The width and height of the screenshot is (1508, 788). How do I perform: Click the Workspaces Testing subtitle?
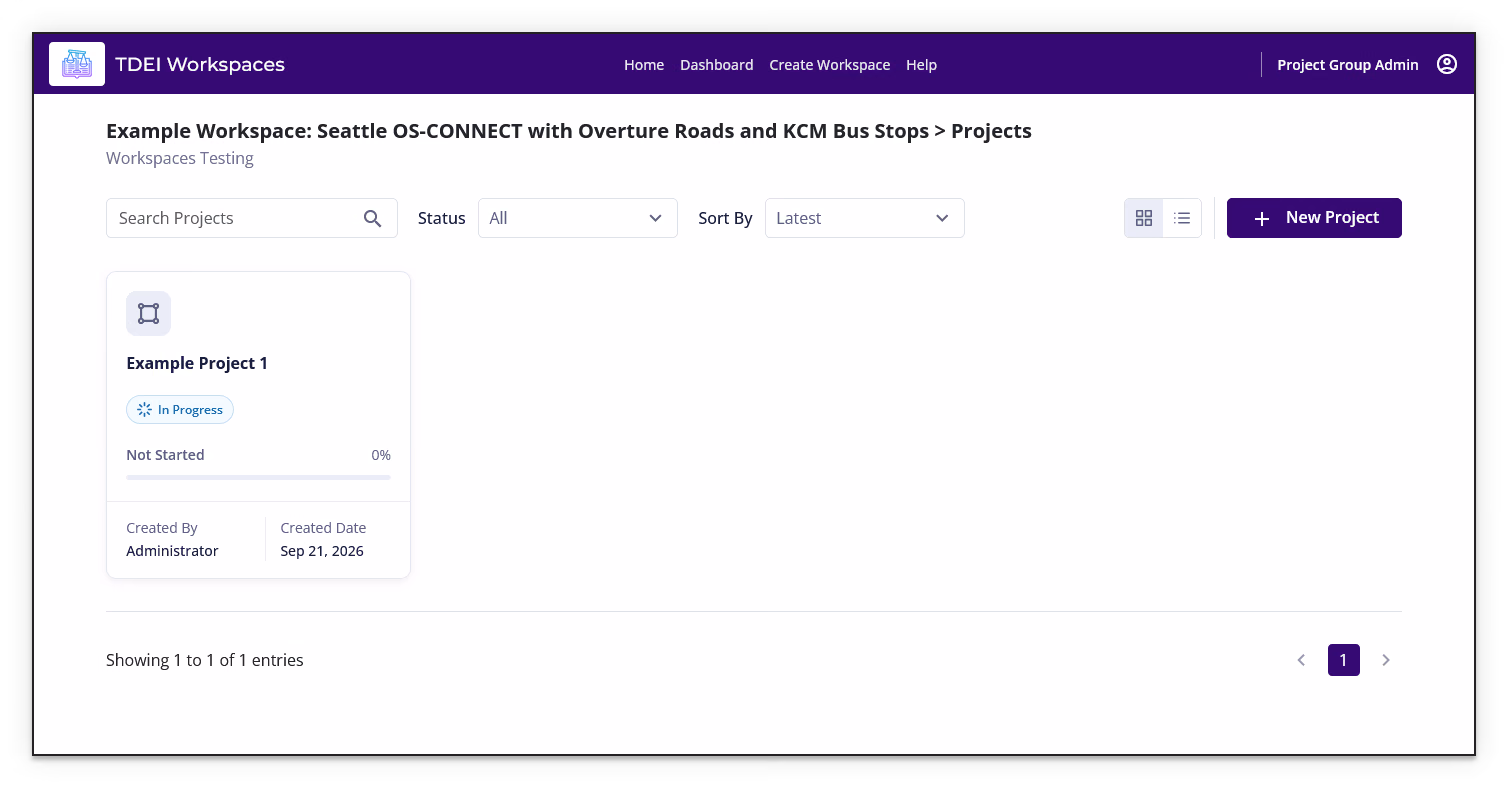click(180, 158)
